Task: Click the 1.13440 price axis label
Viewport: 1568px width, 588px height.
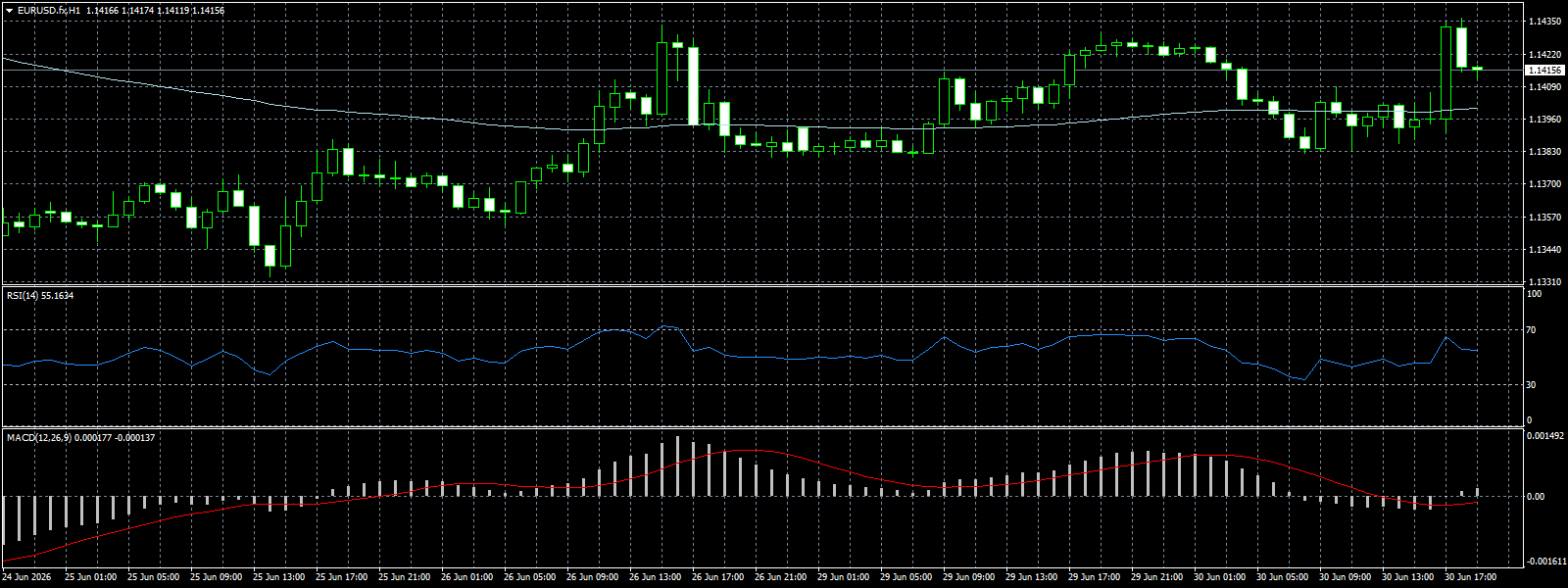Action: (x=1545, y=250)
